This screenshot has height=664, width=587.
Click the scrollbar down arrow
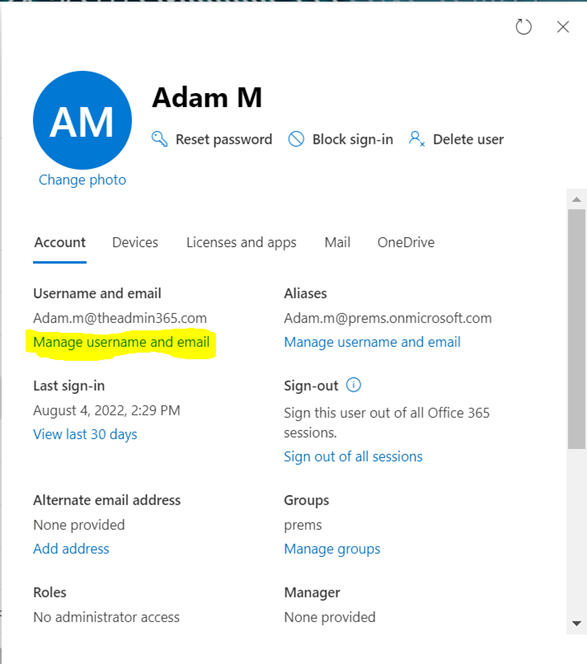click(576, 623)
